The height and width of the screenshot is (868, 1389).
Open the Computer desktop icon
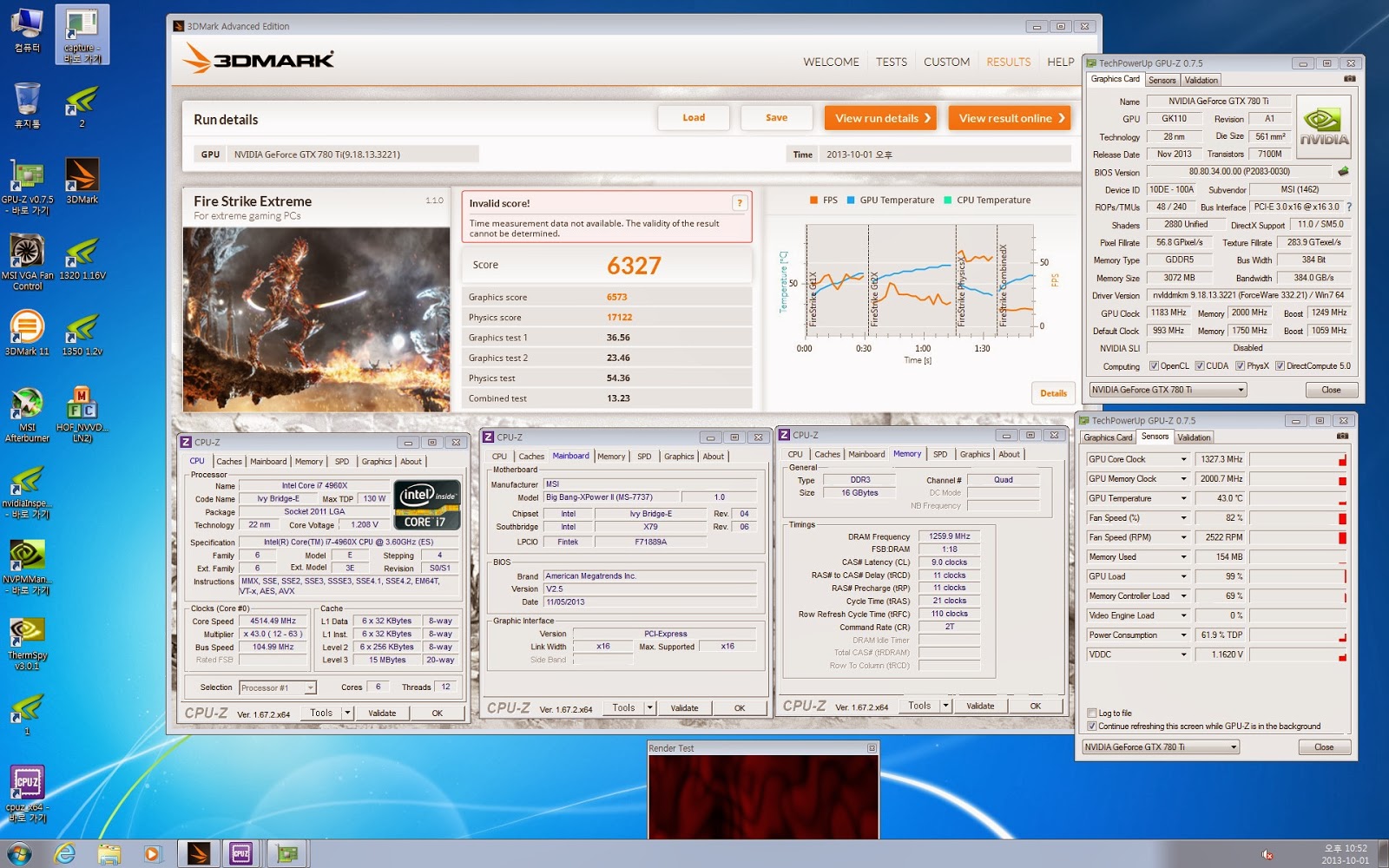[x=27, y=30]
